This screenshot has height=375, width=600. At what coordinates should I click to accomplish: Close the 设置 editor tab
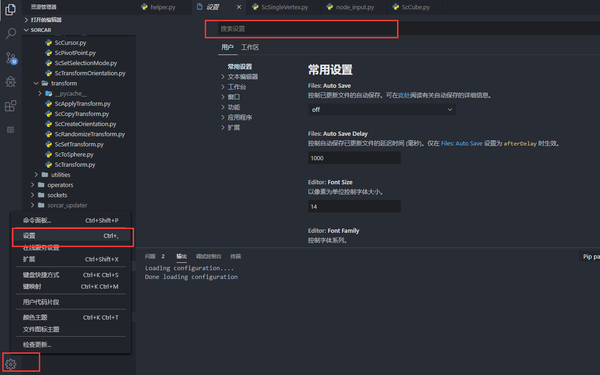[x=239, y=7]
